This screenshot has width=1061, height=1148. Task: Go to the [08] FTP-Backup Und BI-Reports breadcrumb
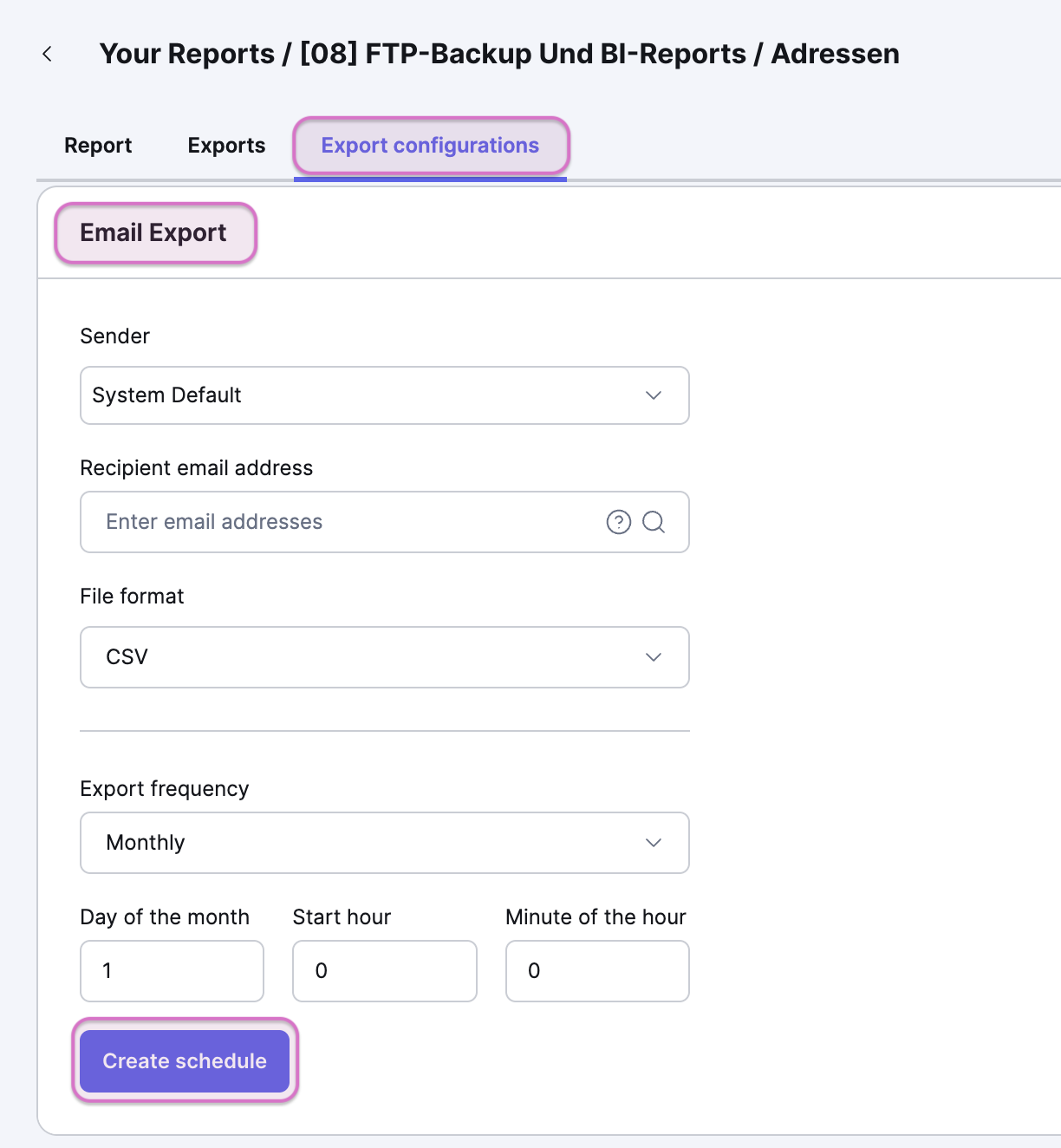coord(523,54)
